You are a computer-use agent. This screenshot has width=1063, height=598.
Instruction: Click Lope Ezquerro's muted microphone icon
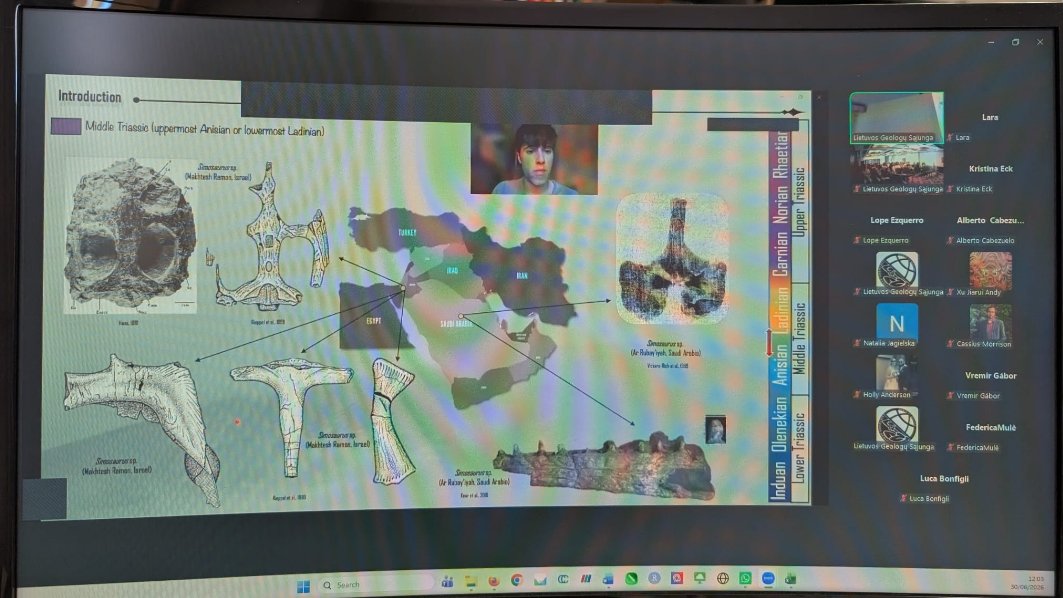point(857,240)
